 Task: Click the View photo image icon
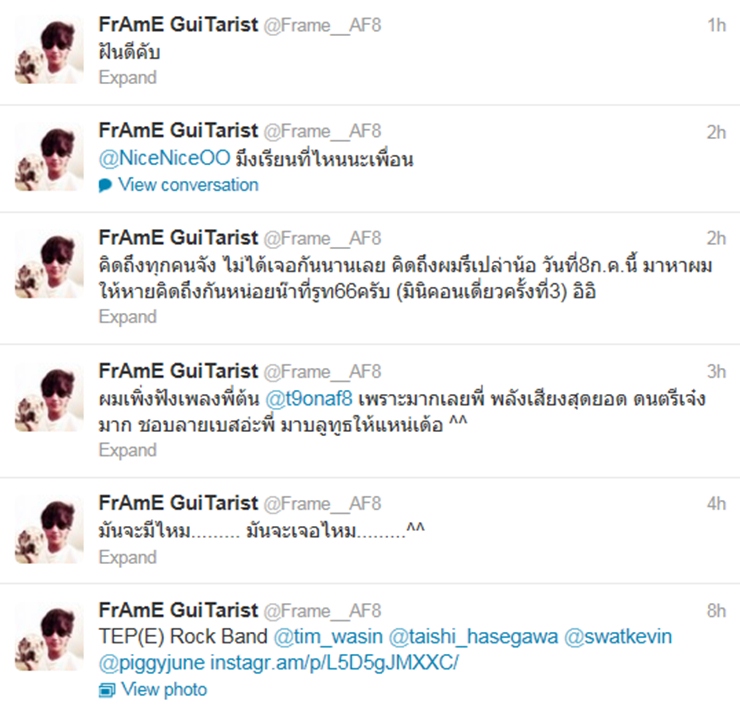point(107,690)
